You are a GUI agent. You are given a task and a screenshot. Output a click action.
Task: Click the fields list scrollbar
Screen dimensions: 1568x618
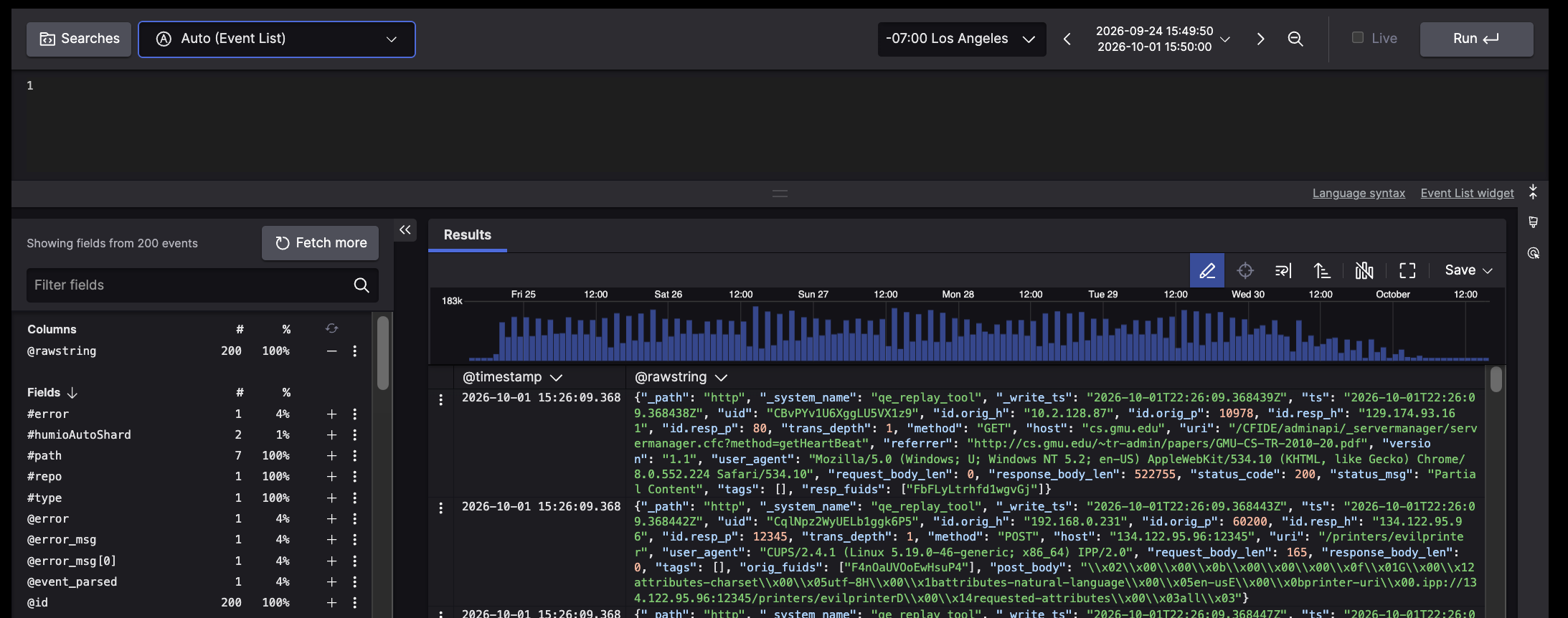[383, 353]
